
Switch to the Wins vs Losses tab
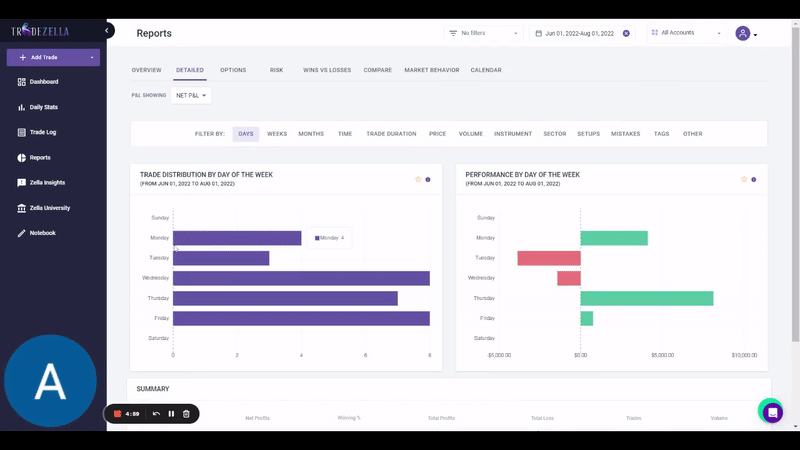point(326,70)
